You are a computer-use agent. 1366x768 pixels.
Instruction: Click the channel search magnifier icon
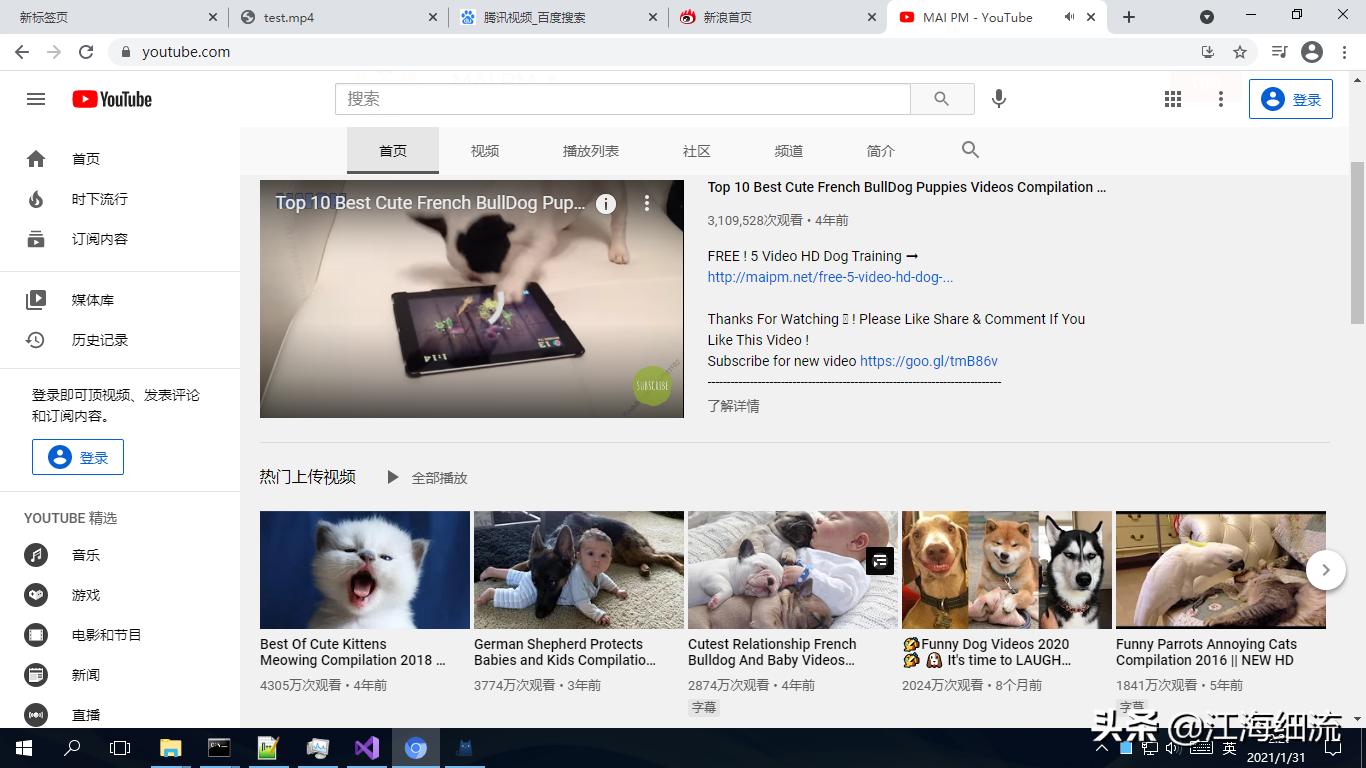969,149
